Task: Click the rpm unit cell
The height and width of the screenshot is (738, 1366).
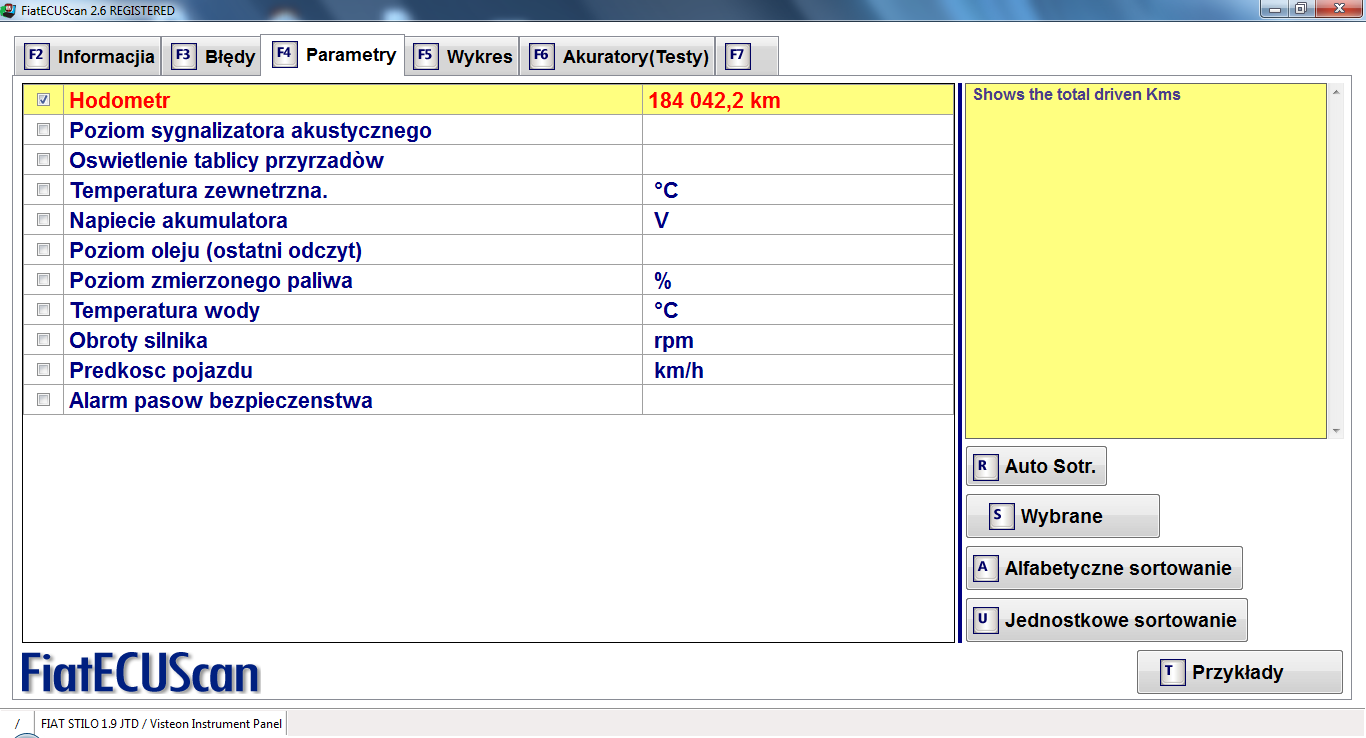Action: coord(797,340)
